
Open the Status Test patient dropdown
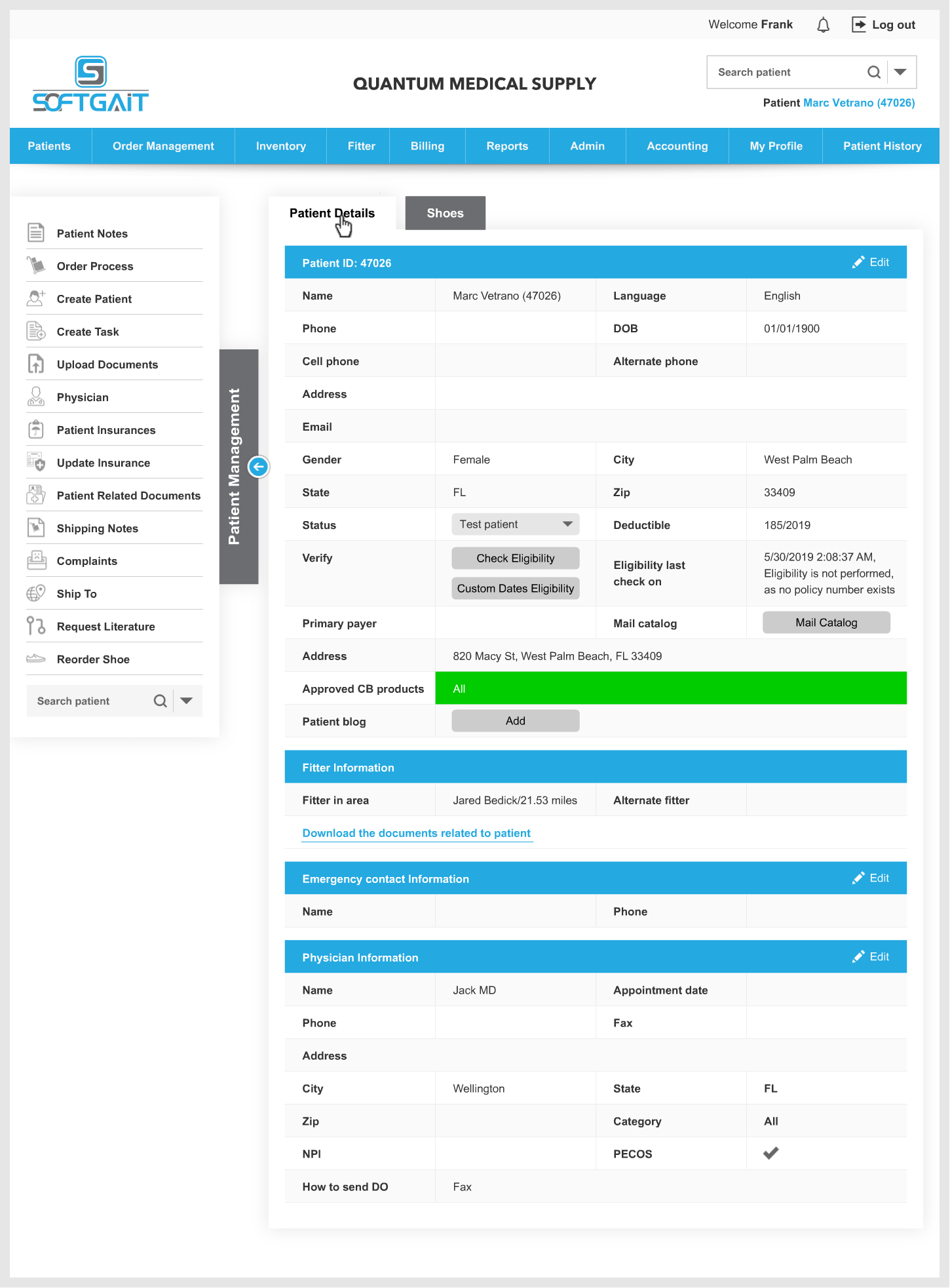[515, 524]
